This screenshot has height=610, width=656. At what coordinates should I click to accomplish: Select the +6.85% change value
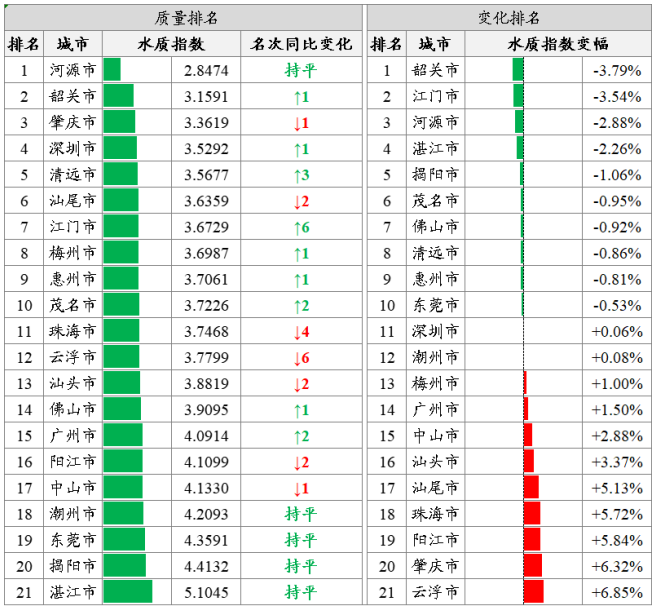tap(616, 592)
